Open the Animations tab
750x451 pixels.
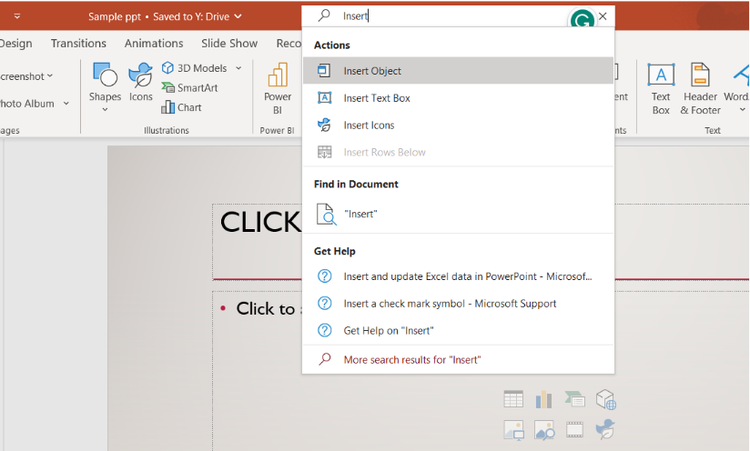pos(154,44)
